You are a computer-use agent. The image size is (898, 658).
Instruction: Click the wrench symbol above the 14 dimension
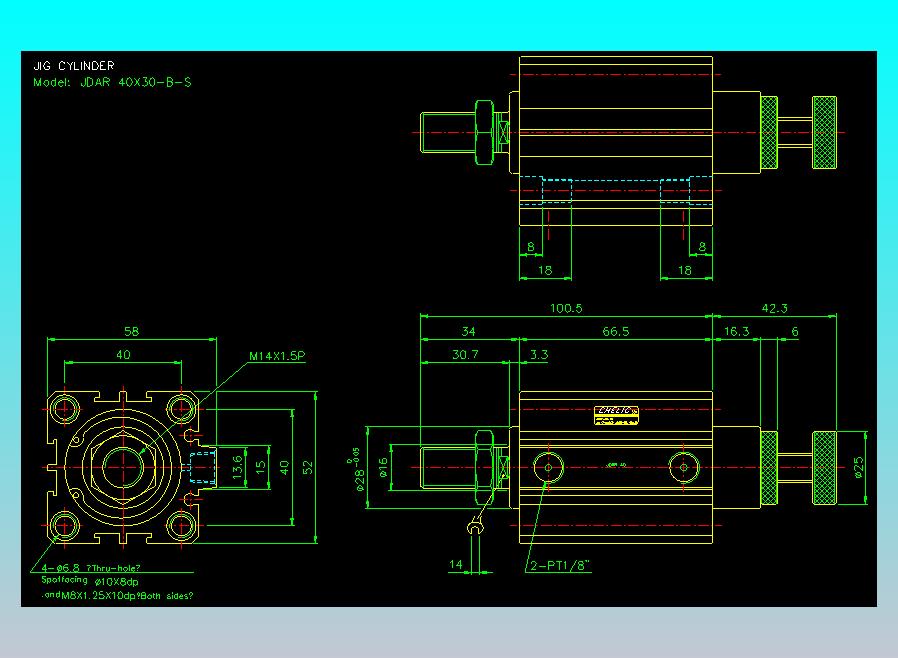[474, 525]
